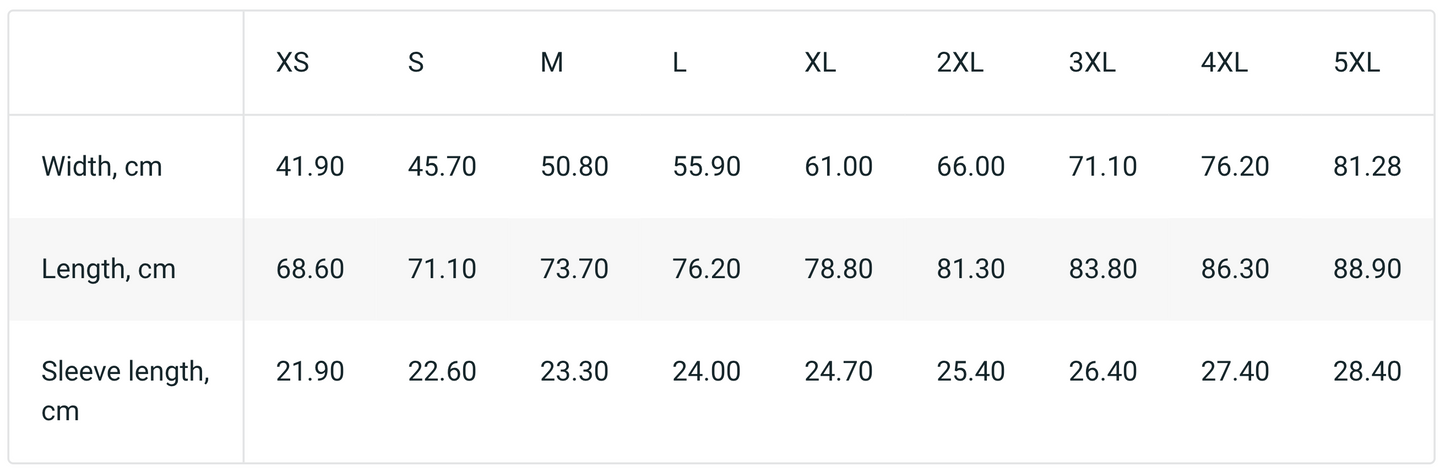Select the 2XL size column header

point(960,63)
